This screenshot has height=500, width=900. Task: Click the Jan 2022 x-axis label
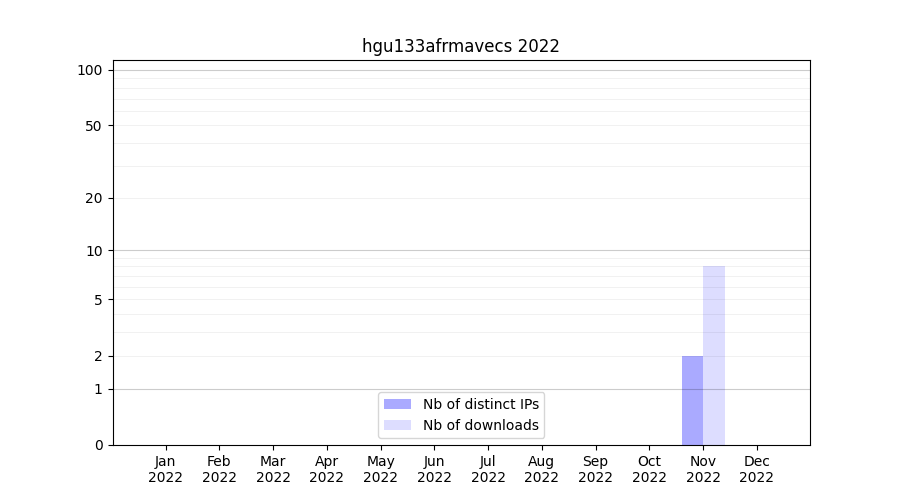[165, 469]
